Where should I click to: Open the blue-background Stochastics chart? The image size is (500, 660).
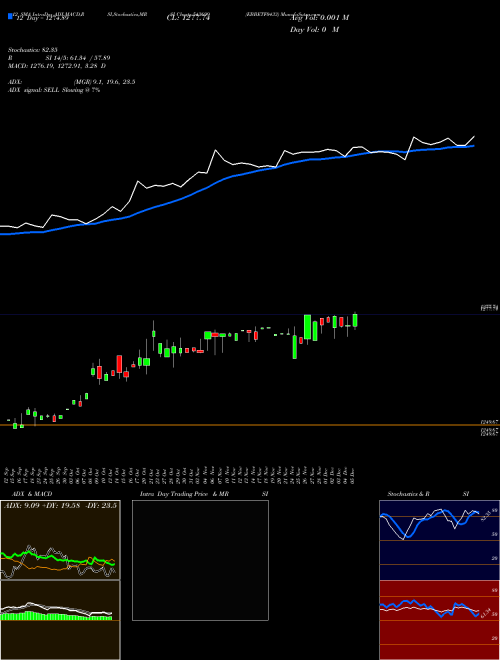[x=439, y=540]
